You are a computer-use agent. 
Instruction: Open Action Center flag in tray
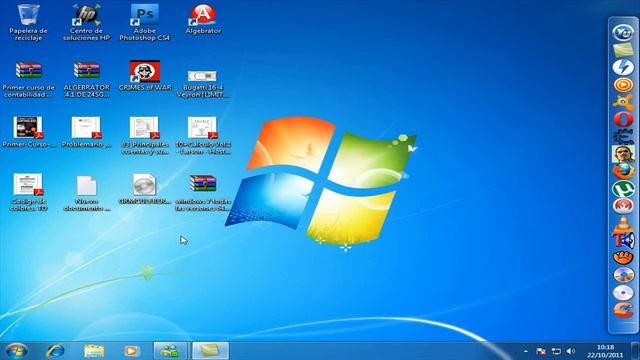(541, 351)
